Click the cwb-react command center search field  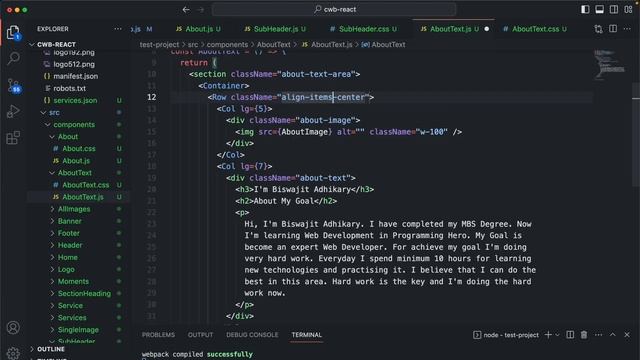click(x=334, y=9)
